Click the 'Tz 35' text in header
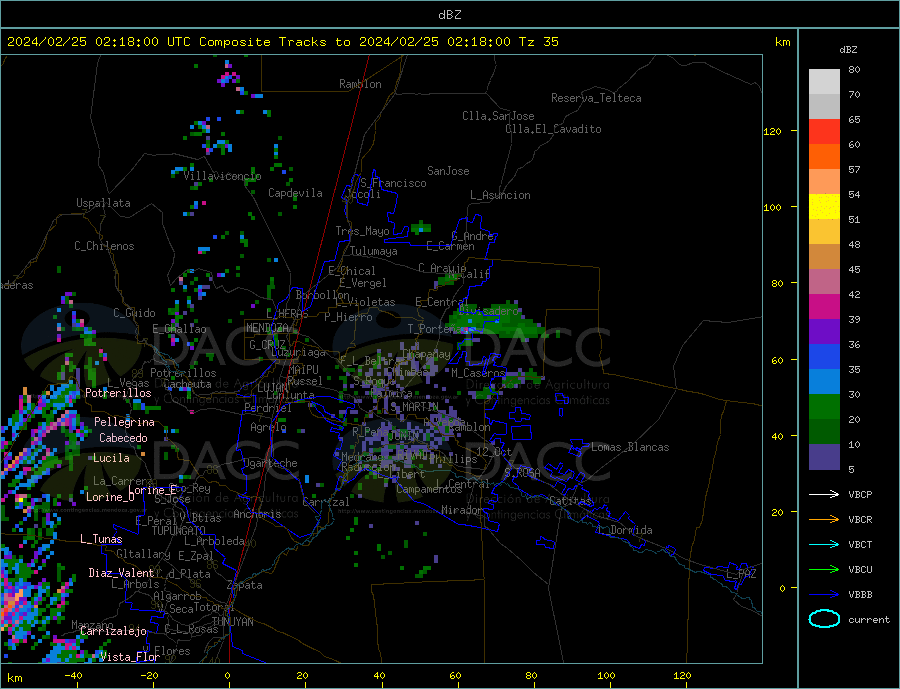Screen dimensions: 900x689 (x=538, y=42)
